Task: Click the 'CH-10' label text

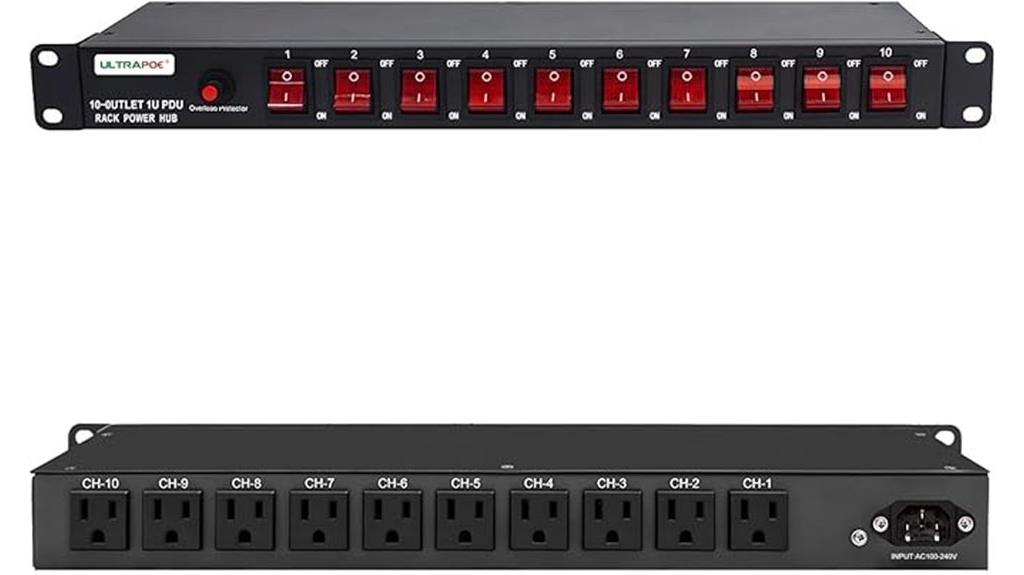Action: (x=101, y=484)
